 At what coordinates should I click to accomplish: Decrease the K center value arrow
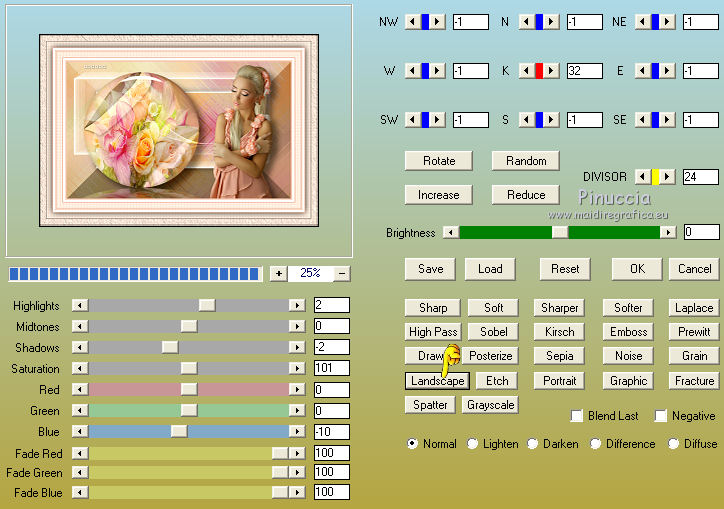pyautogui.click(x=526, y=71)
